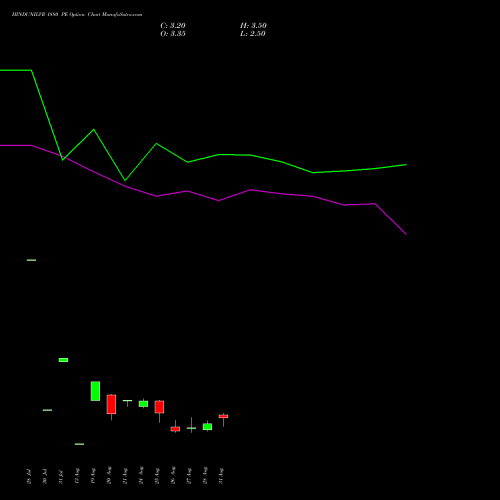The image size is (500, 500).
Task: Select the open value O: 3.35
Action: (x=173, y=34)
